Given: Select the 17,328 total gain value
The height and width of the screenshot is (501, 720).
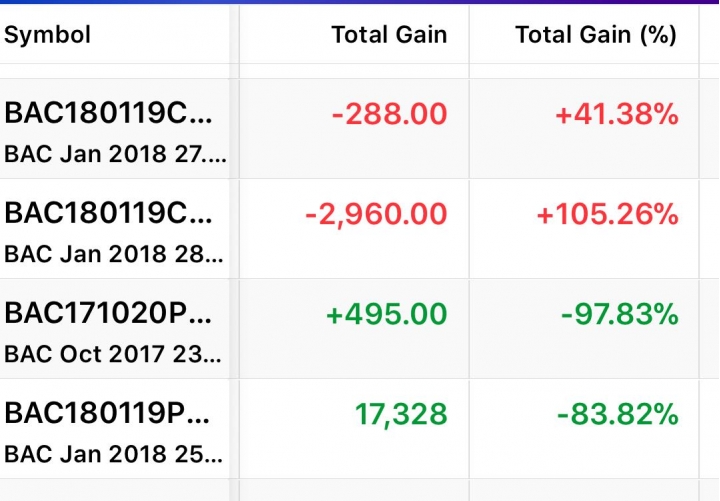Looking at the screenshot, I should pos(401,415).
